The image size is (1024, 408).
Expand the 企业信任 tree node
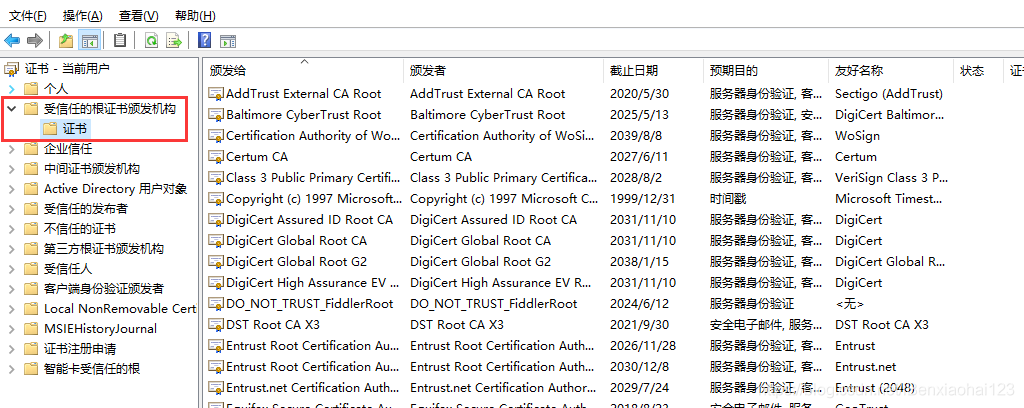pos(11,148)
